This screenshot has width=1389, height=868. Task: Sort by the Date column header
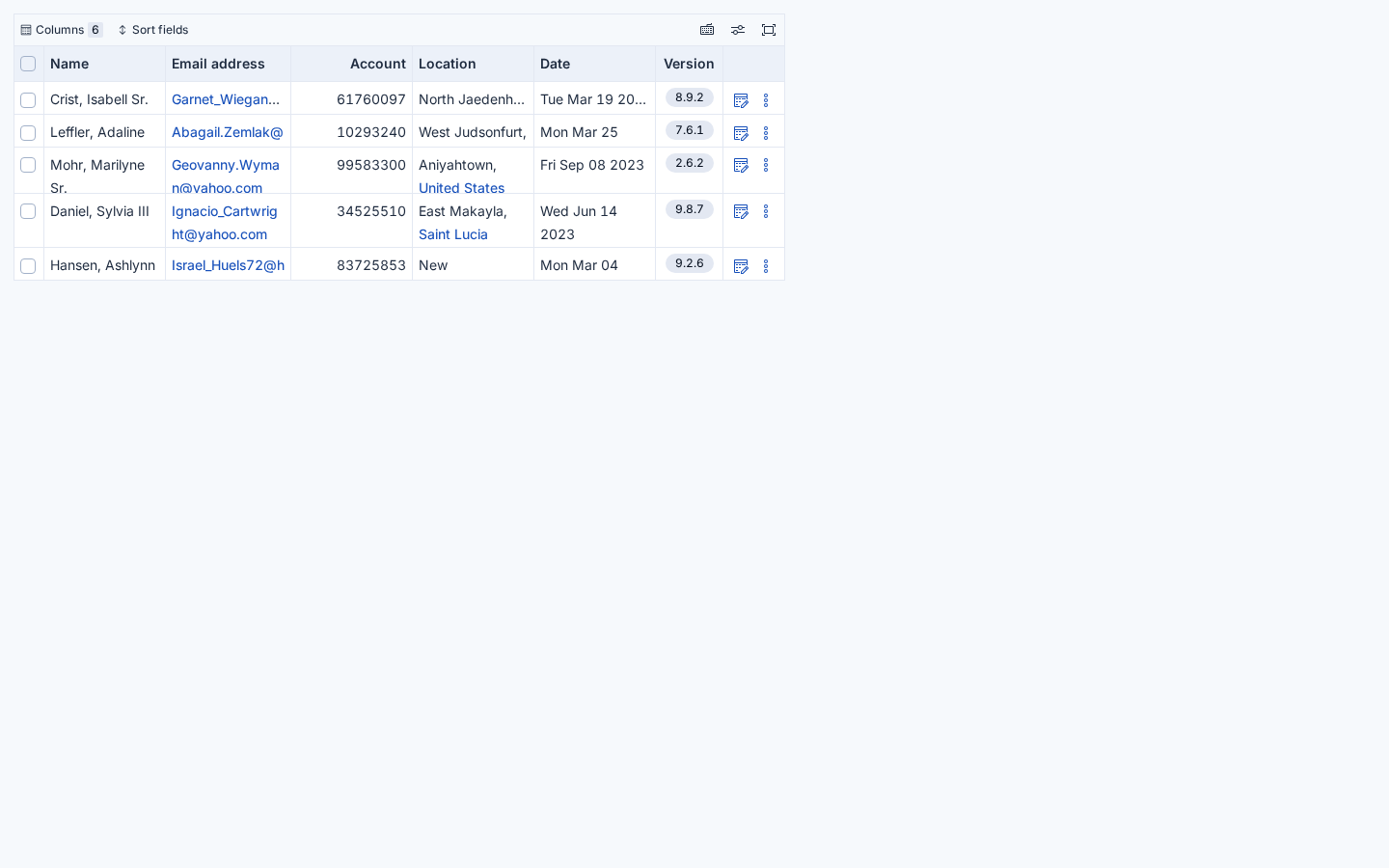594,64
